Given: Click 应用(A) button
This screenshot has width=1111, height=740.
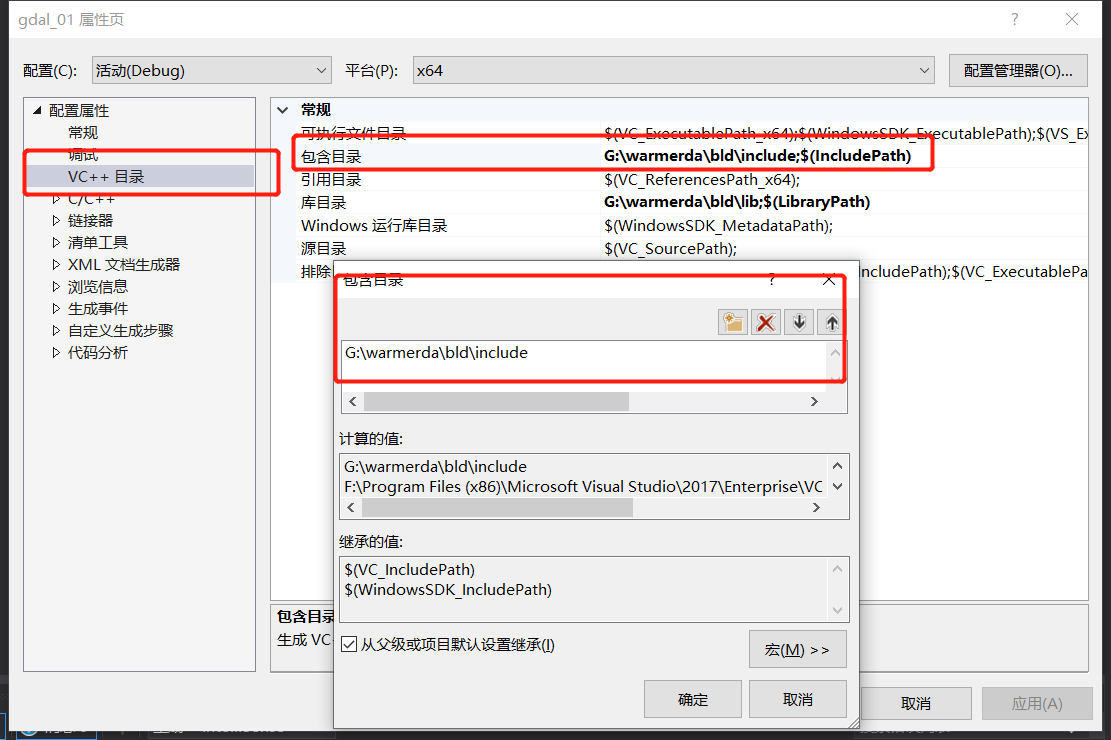Looking at the screenshot, I should click(1037, 703).
